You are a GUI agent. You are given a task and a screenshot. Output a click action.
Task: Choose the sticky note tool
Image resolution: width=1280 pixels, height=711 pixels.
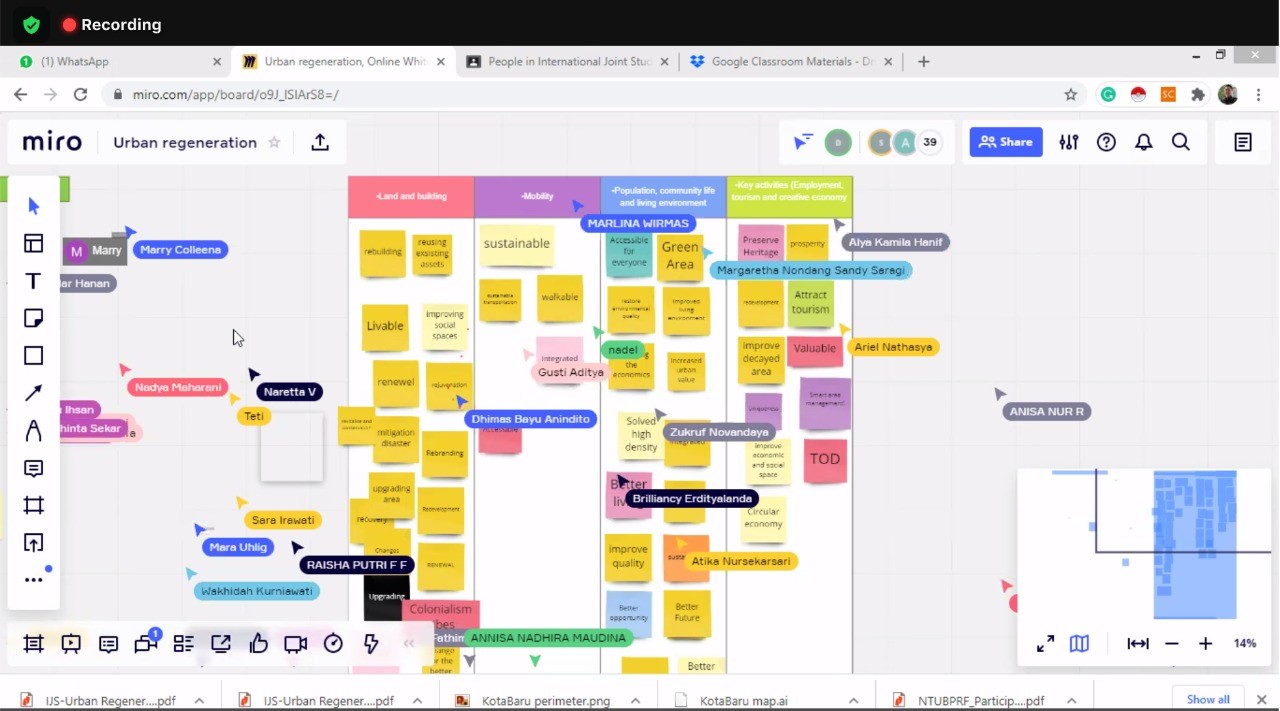[x=34, y=318]
